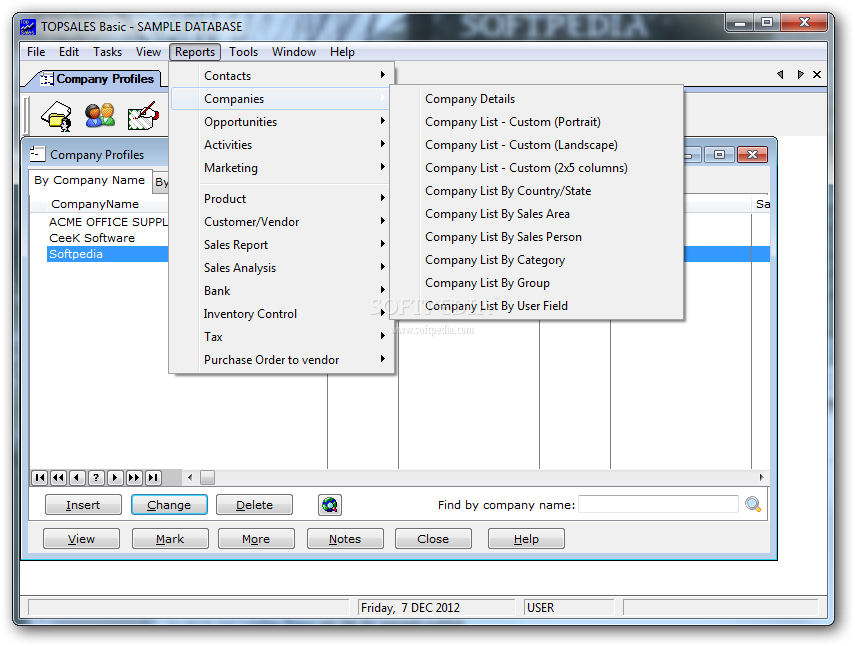This screenshot has height=646, width=855.
Task: Click the Change button
Action: tap(169, 505)
